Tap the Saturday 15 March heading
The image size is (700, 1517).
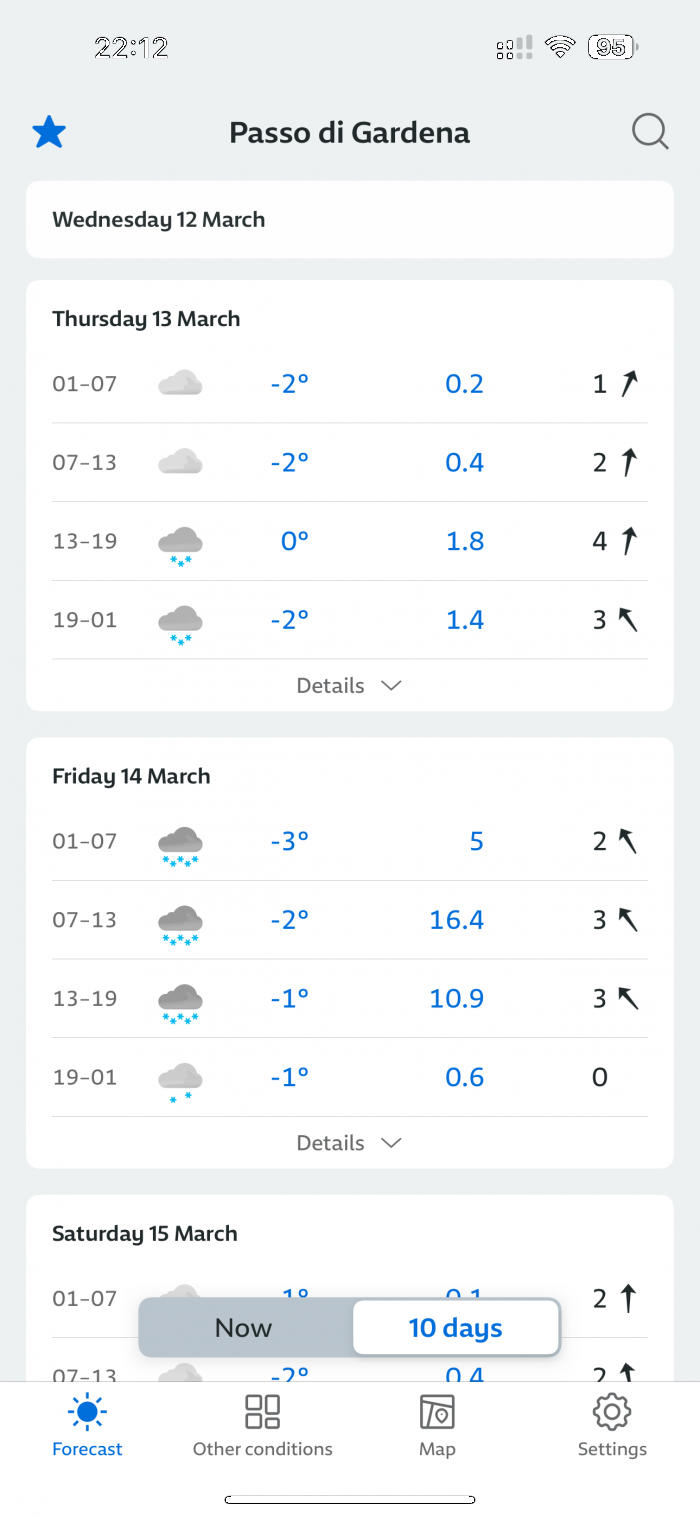pos(145,1234)
